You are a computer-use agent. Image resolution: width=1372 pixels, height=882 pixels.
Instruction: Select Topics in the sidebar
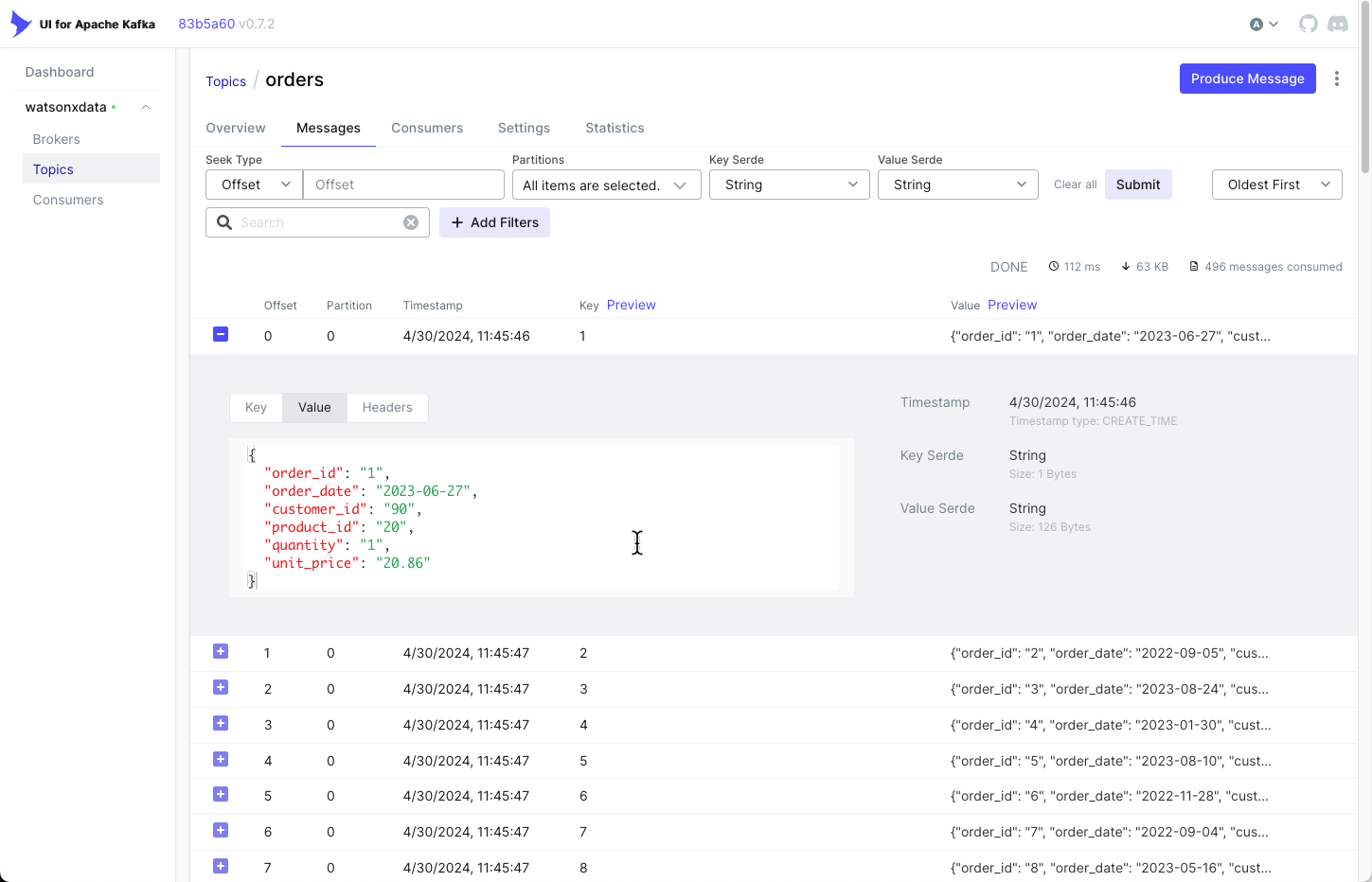(x=91, y=169)
